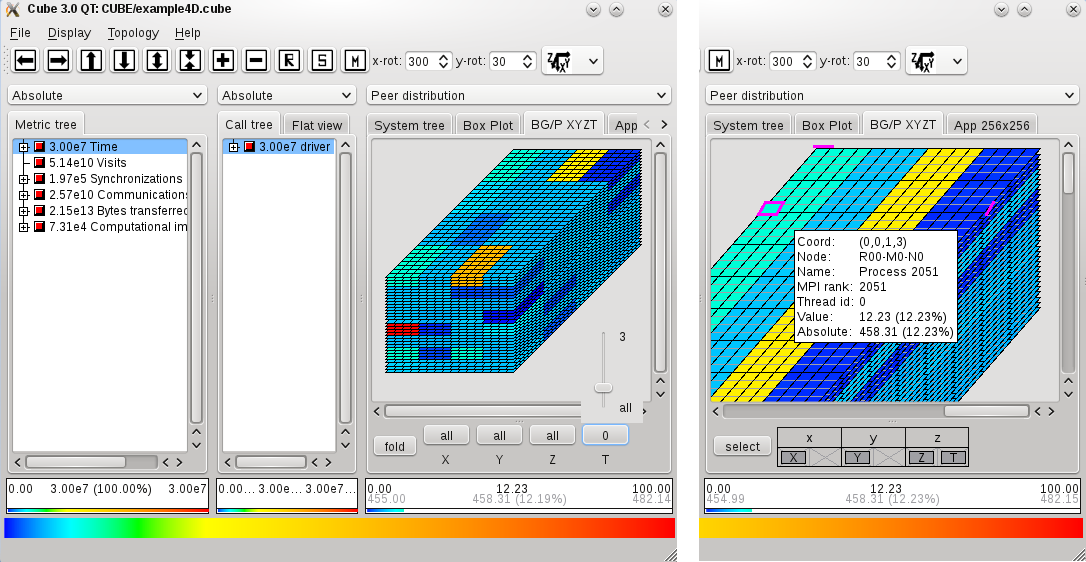Viewport: 1086px width, 562px height.
Task: Click the decrease plane distance icon
Action: (x=190, y=61)
